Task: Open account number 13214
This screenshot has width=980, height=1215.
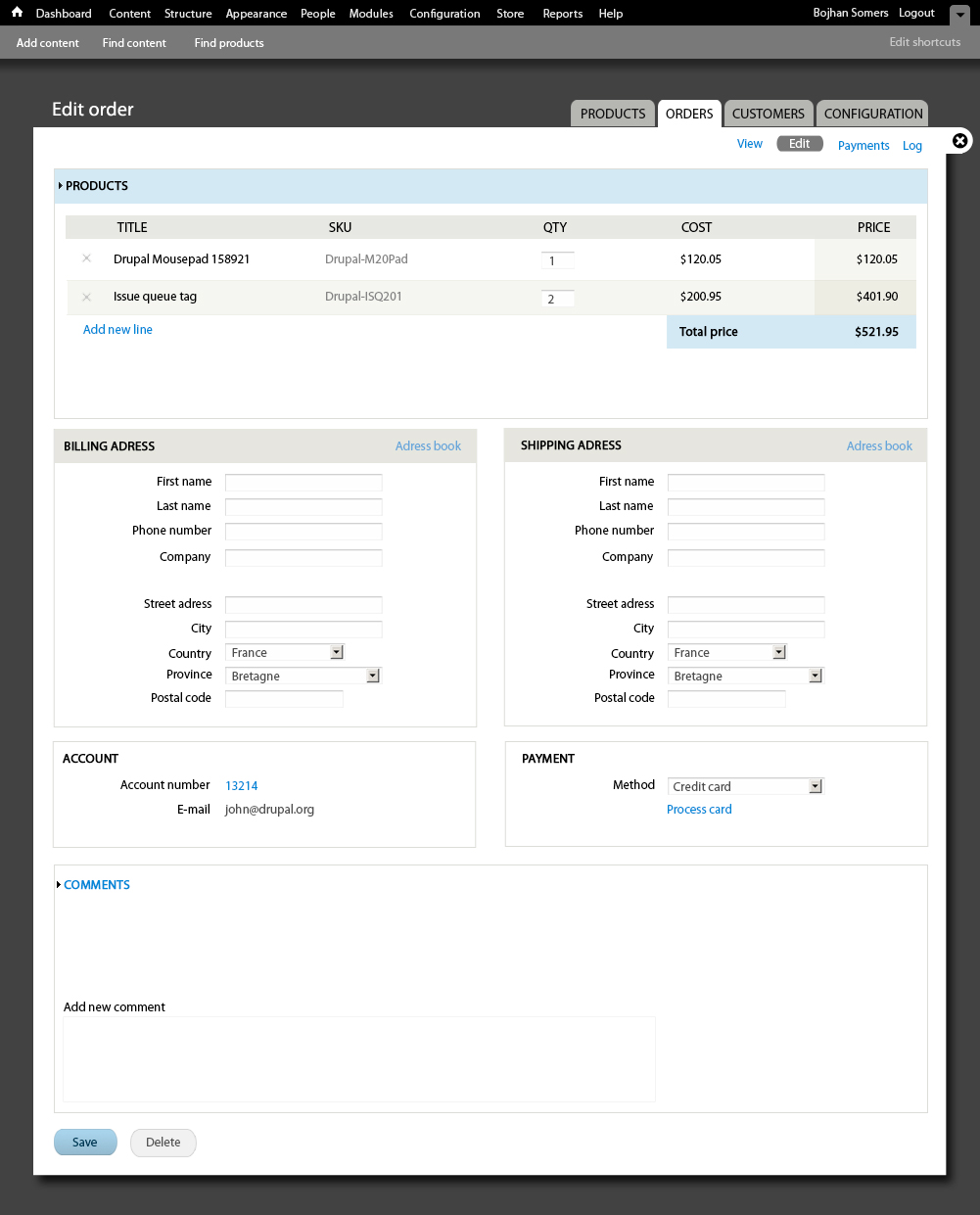Action: (241, 785)
